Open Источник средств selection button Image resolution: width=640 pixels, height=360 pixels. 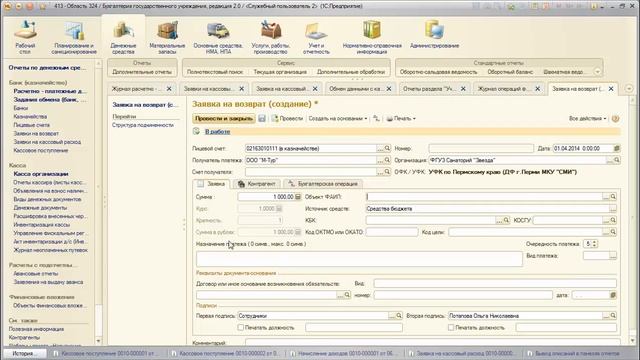point(613,209)
